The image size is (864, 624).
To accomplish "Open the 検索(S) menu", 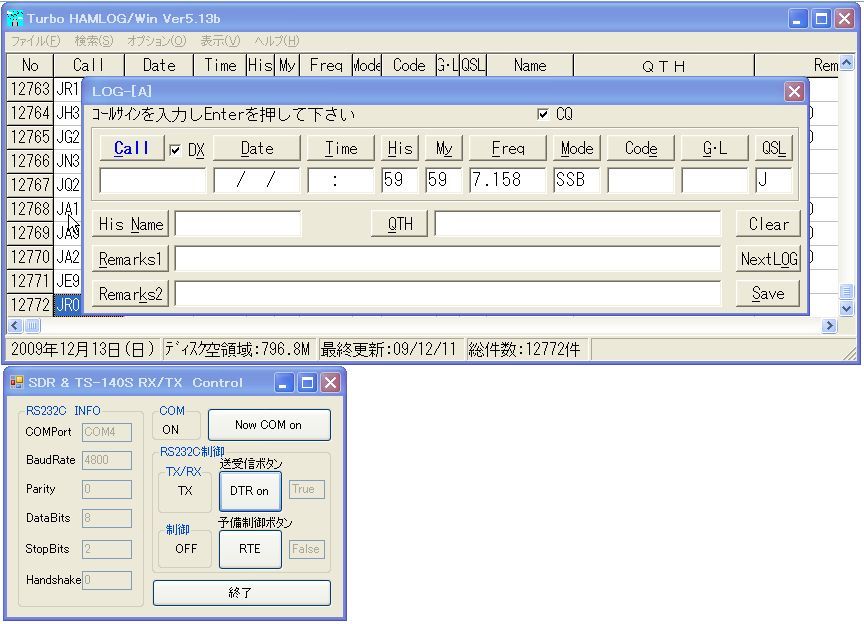I will [x=94, y=41].
